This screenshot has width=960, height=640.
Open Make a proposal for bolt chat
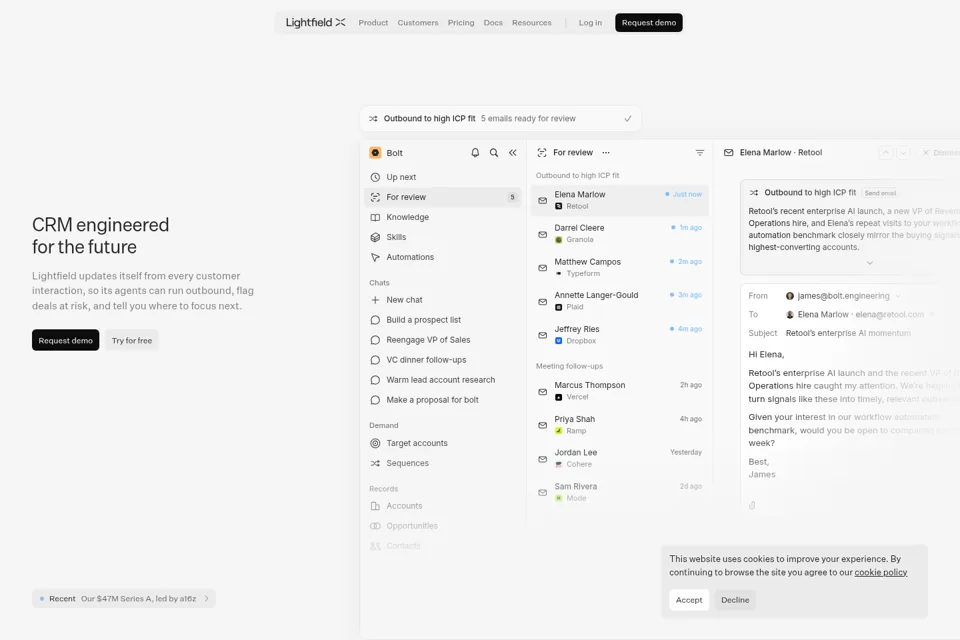tap(443, 400)
